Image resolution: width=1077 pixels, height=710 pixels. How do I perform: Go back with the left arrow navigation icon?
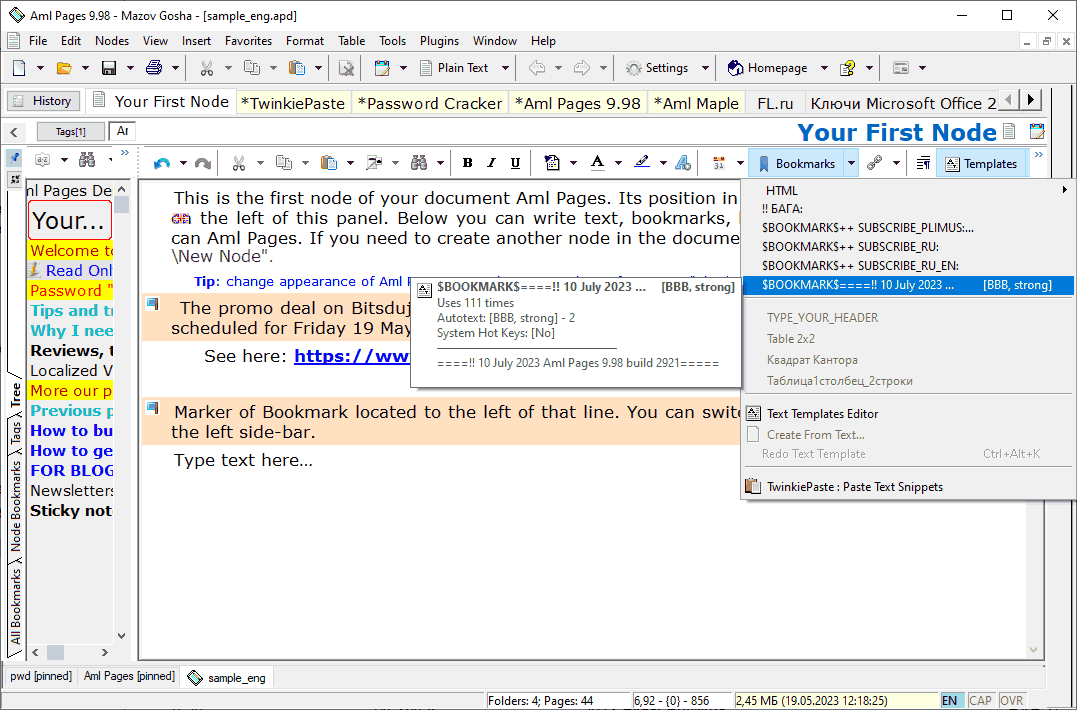(x=537, y=68)
